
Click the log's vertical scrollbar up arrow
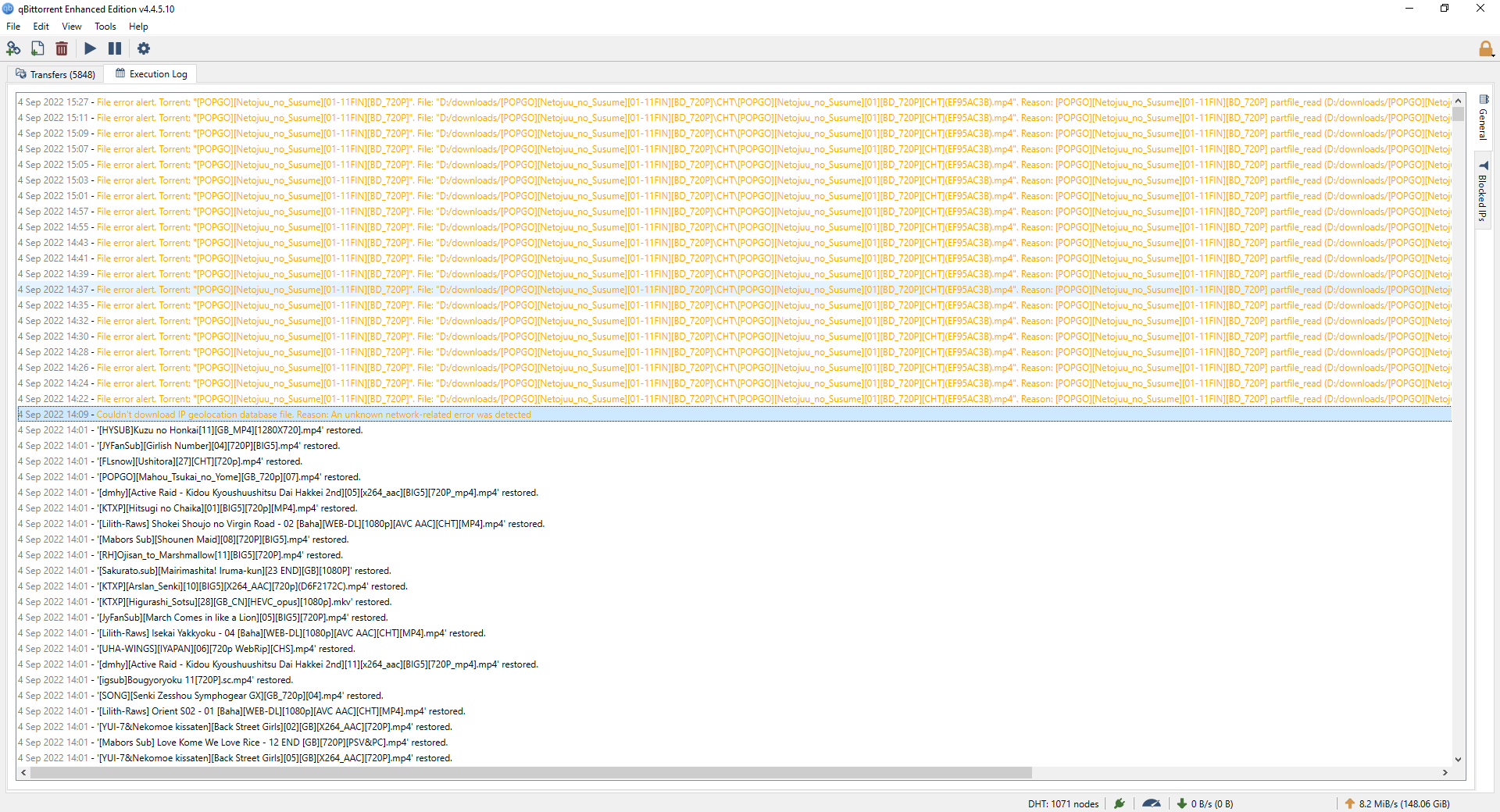point(1458,101)
